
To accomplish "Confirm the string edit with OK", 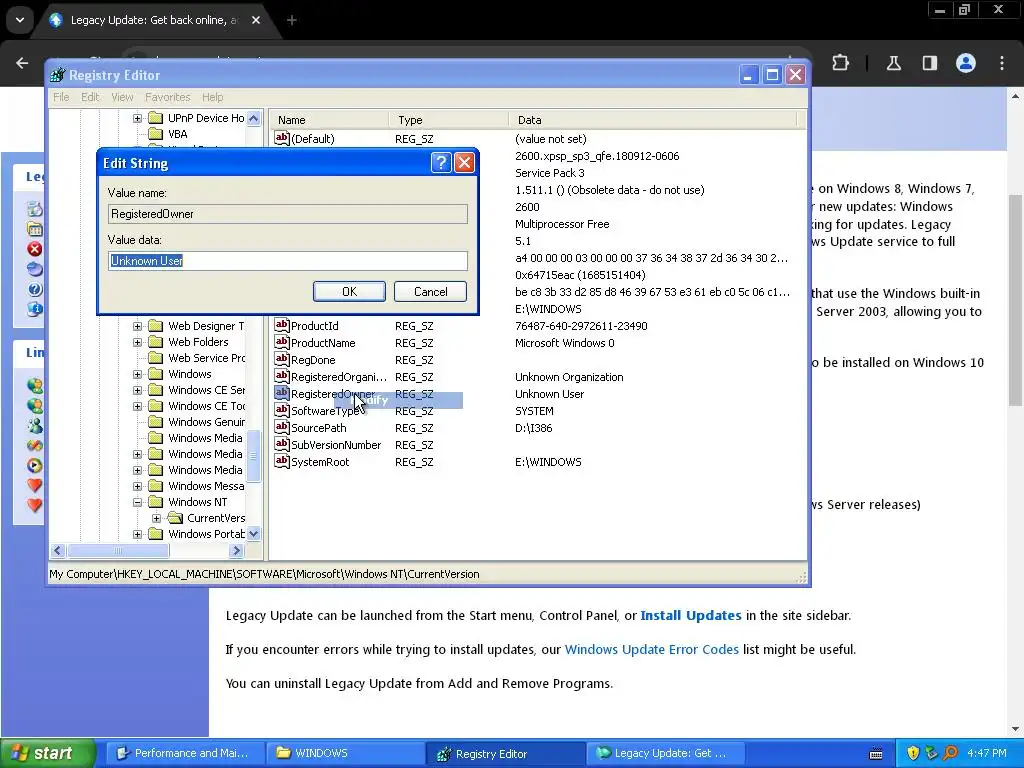I will pos(349,291).
